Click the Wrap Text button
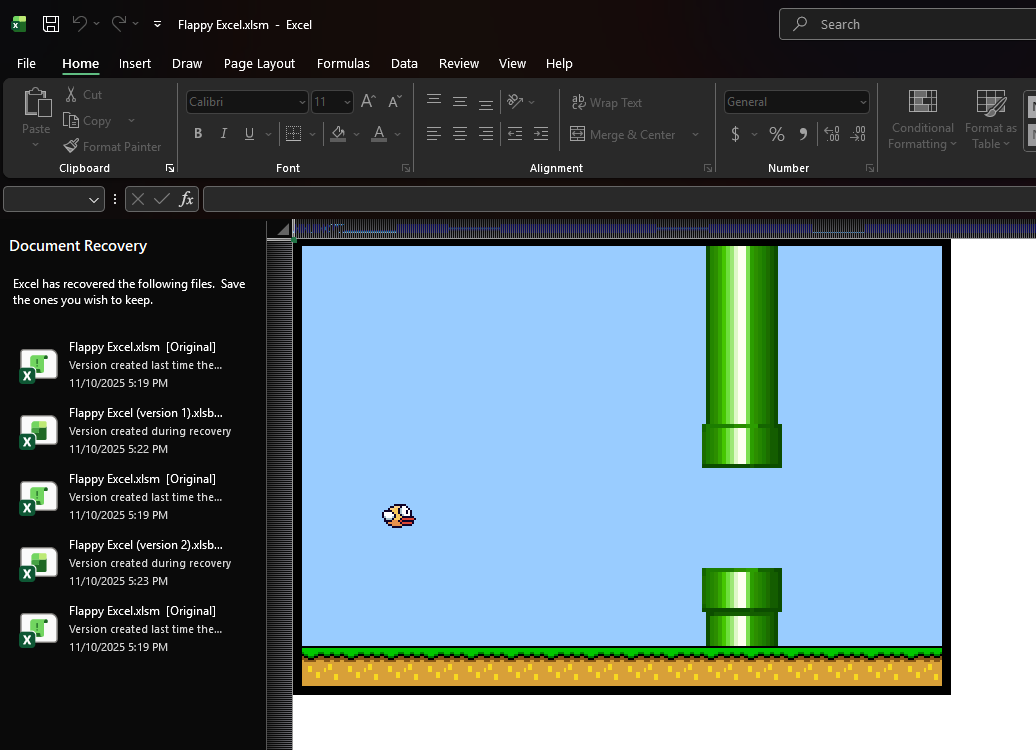This screenshot has width=1036, height=750. click(607, 102)
